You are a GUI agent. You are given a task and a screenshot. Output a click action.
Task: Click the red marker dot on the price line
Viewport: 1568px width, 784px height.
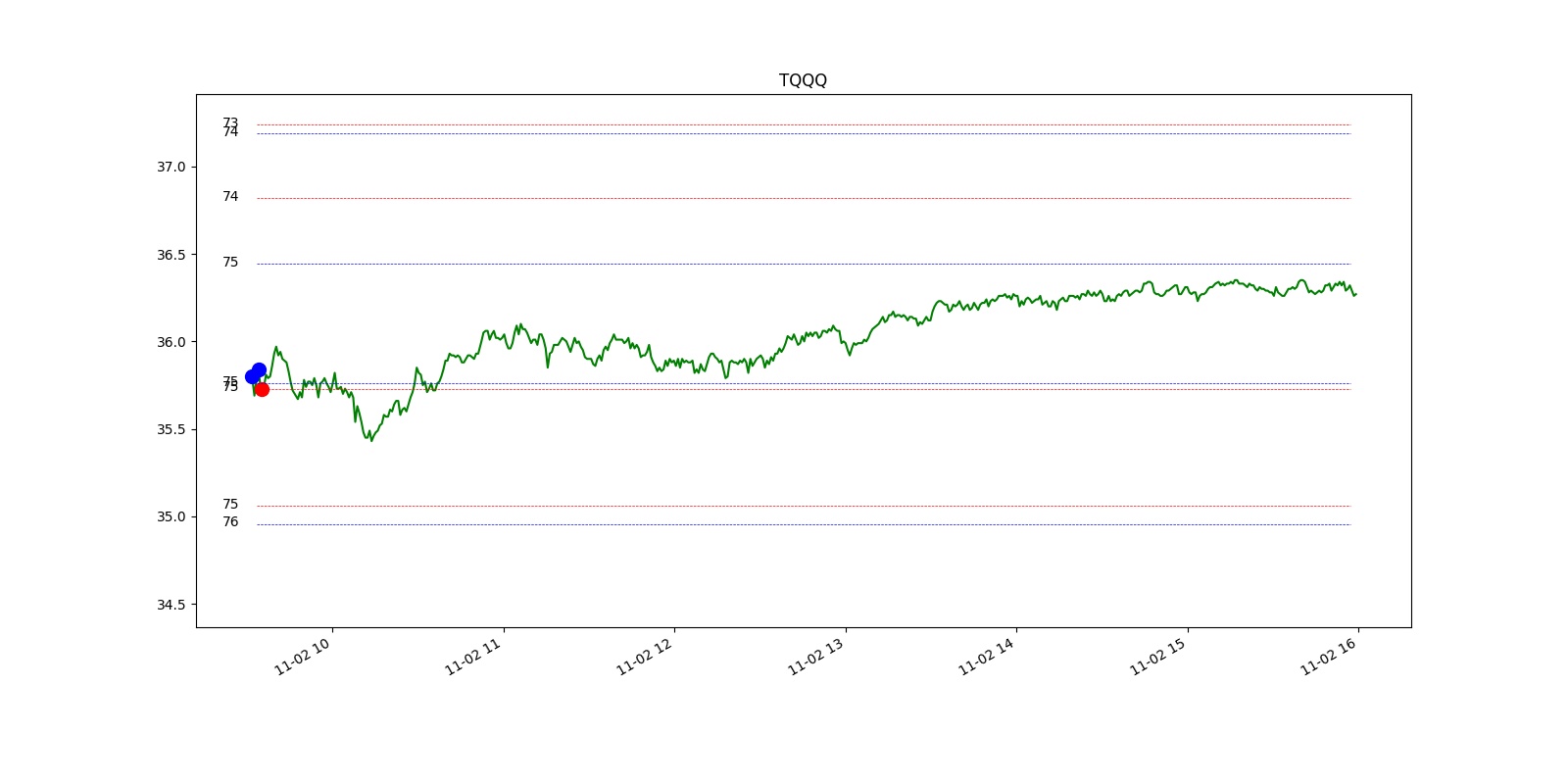click(x=262, y=389)
